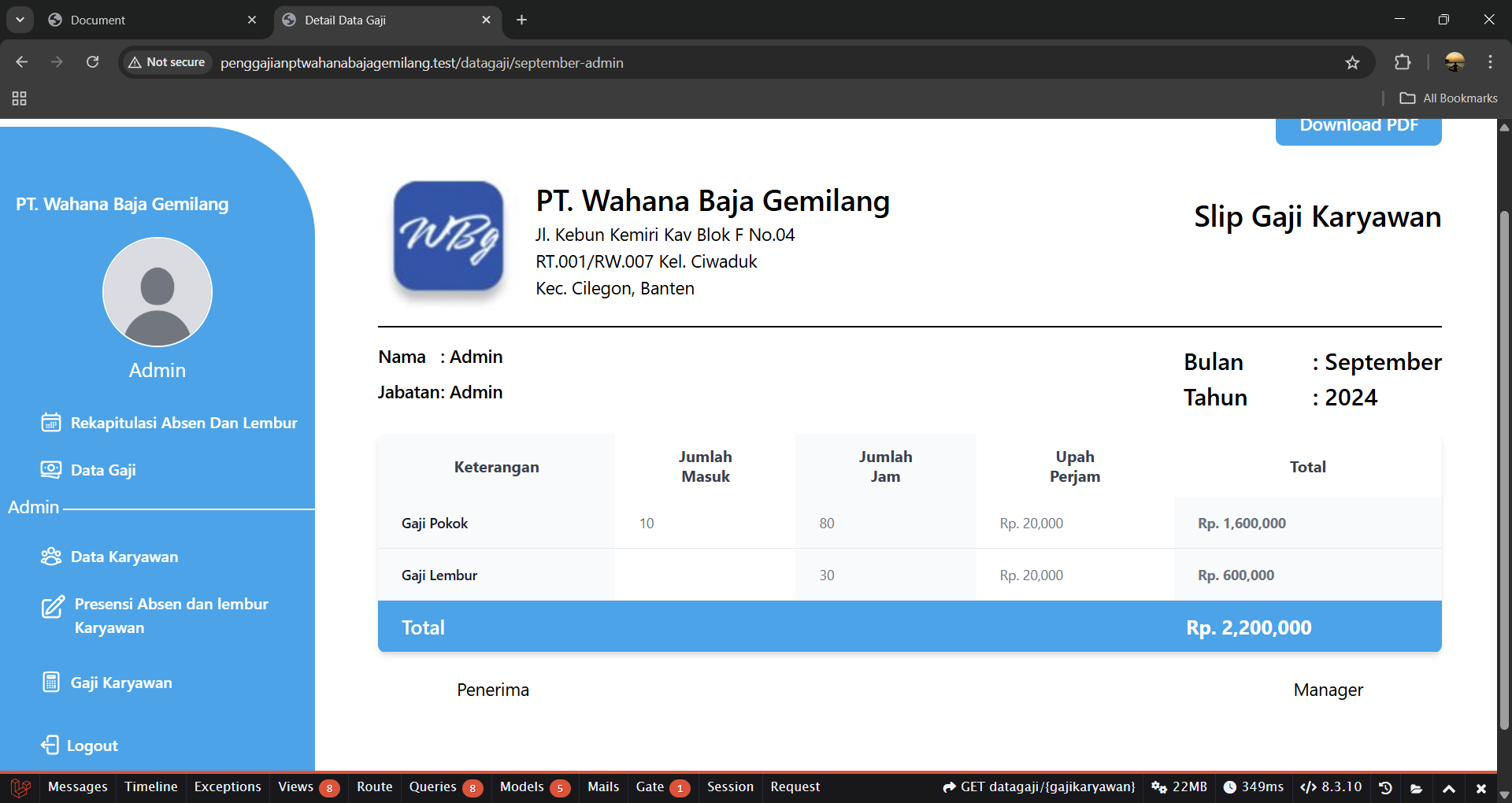Image resolution: width=1512 pixels, height=803 pixels.
Task: Open the Chrome three-dot menu
Action: [x=1490, y=62]
